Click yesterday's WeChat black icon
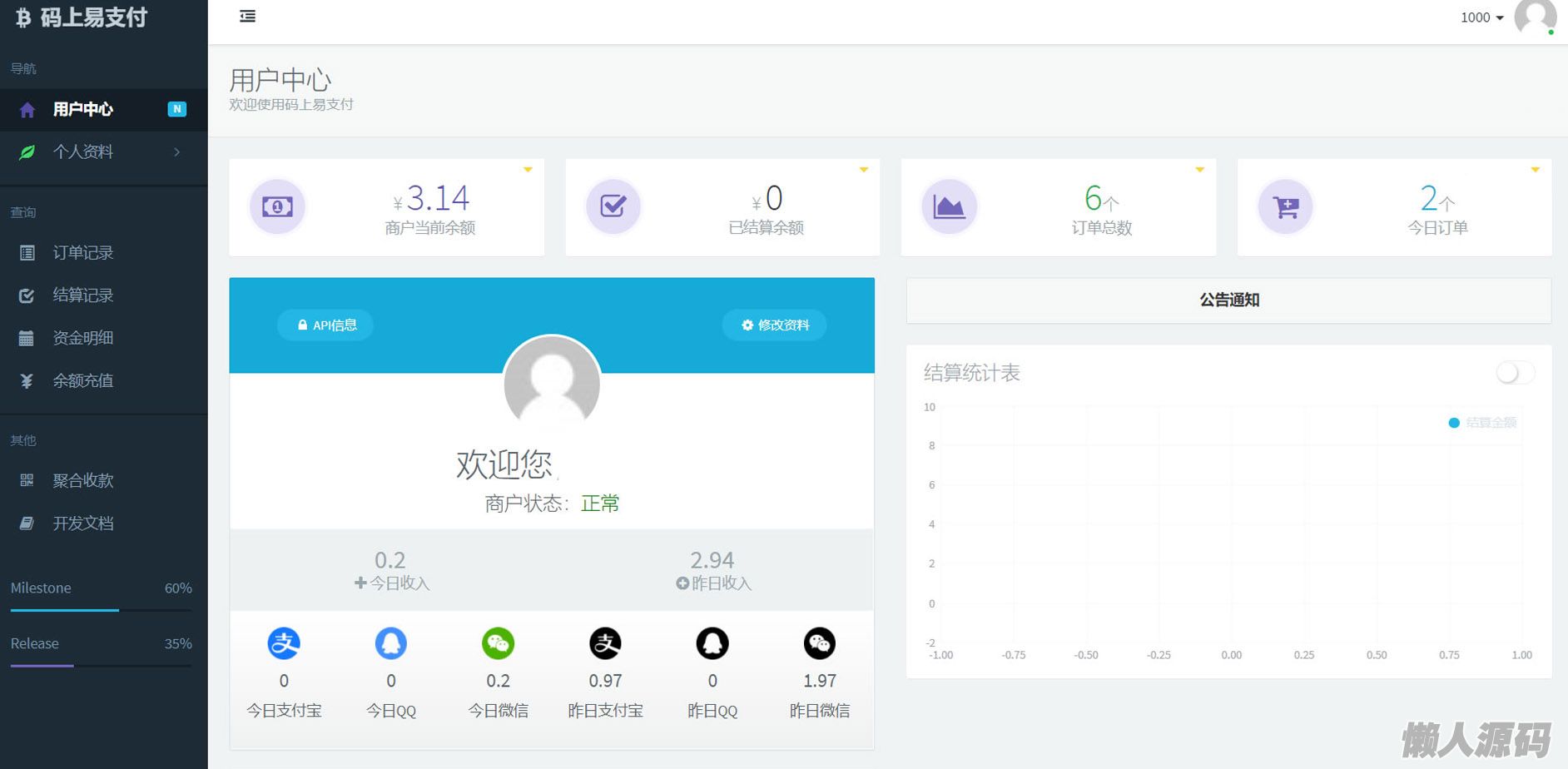1568x769 pixels. (x=820, y=643)
